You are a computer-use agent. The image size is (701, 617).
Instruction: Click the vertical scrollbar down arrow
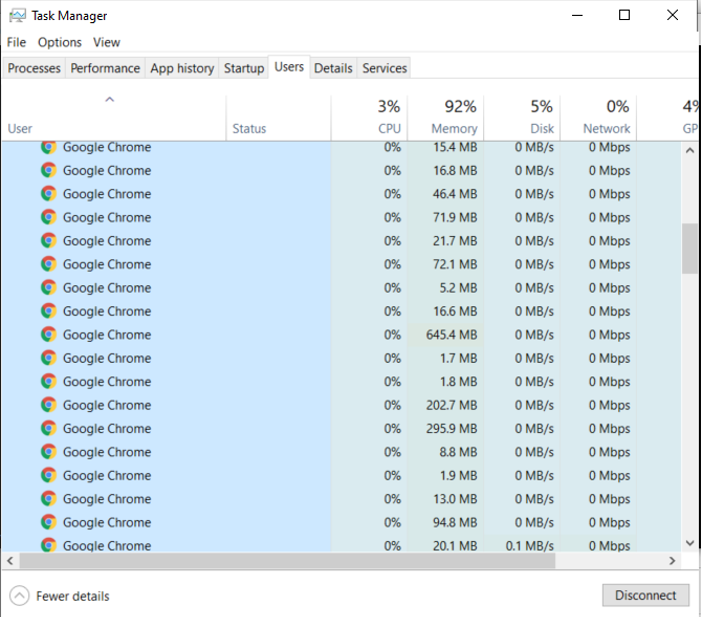point(690,543)
